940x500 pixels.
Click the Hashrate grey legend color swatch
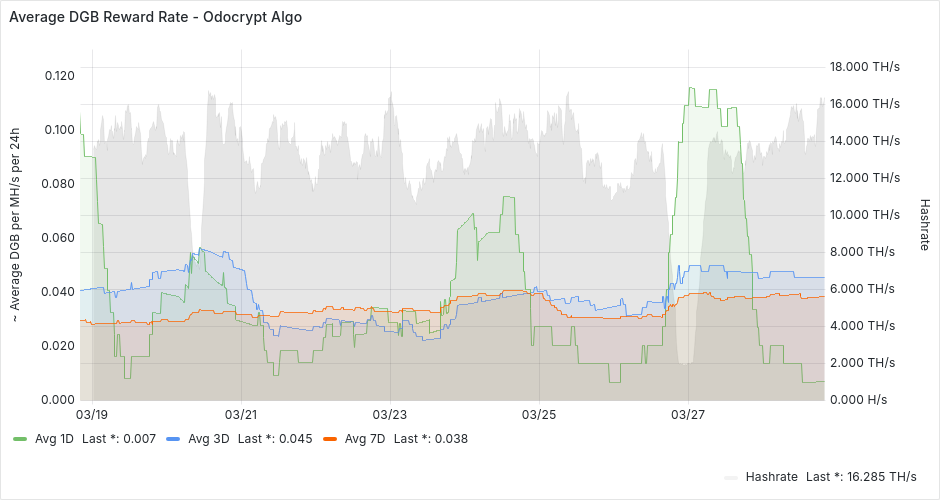(x=731, y=477)
